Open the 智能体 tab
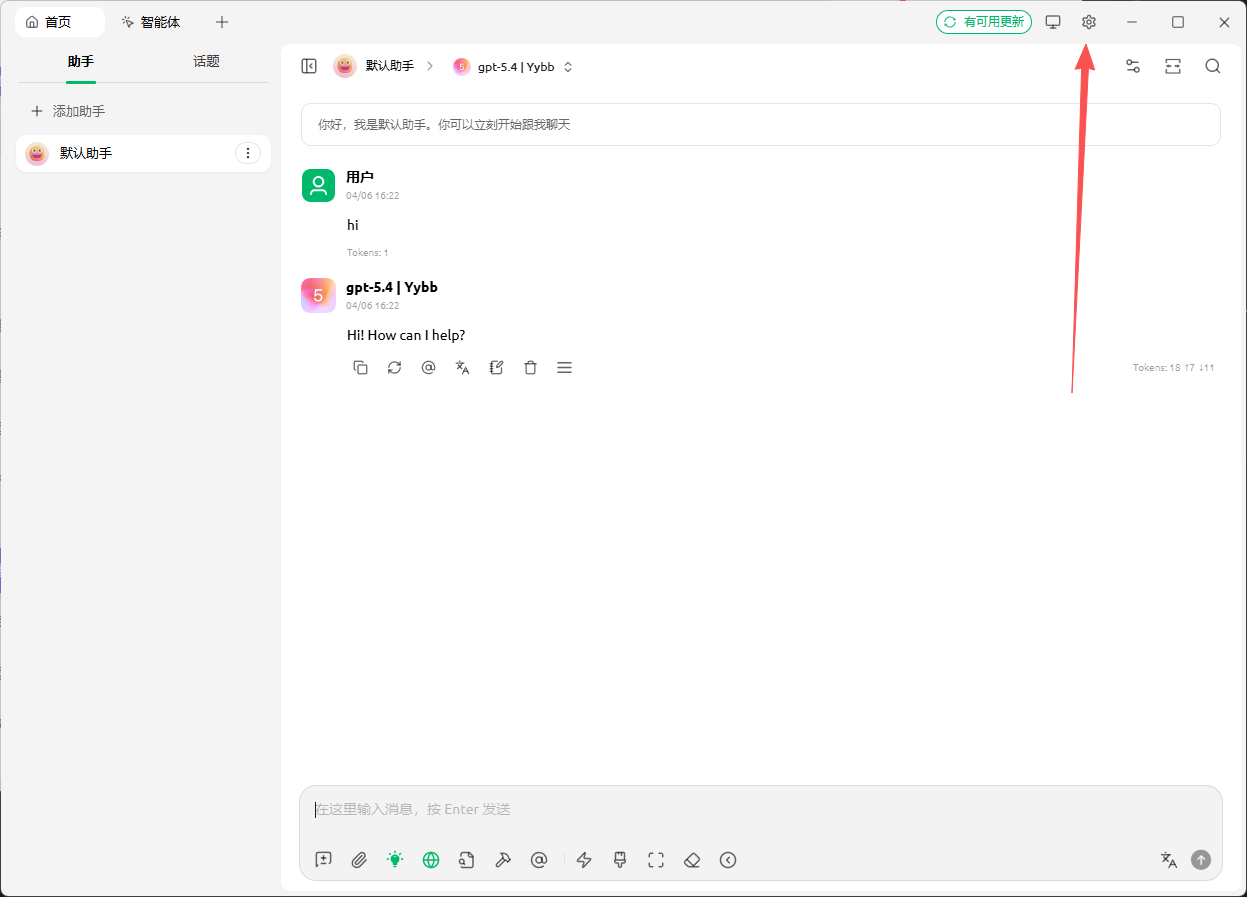Image resolution: width=1247 pixels, height=897 pixels. coord(151,22)
